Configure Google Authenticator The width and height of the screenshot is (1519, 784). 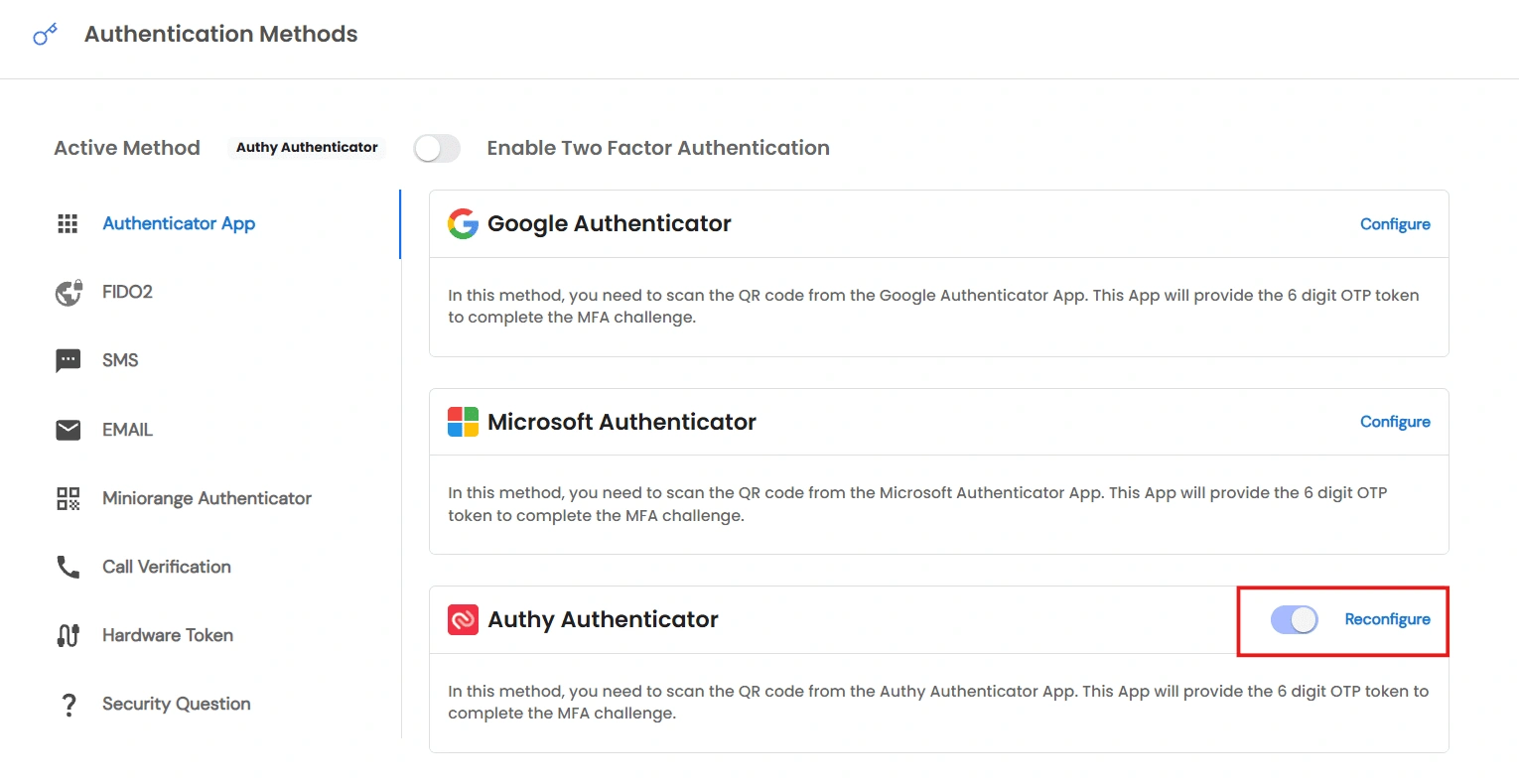[x=1395, y=224]
